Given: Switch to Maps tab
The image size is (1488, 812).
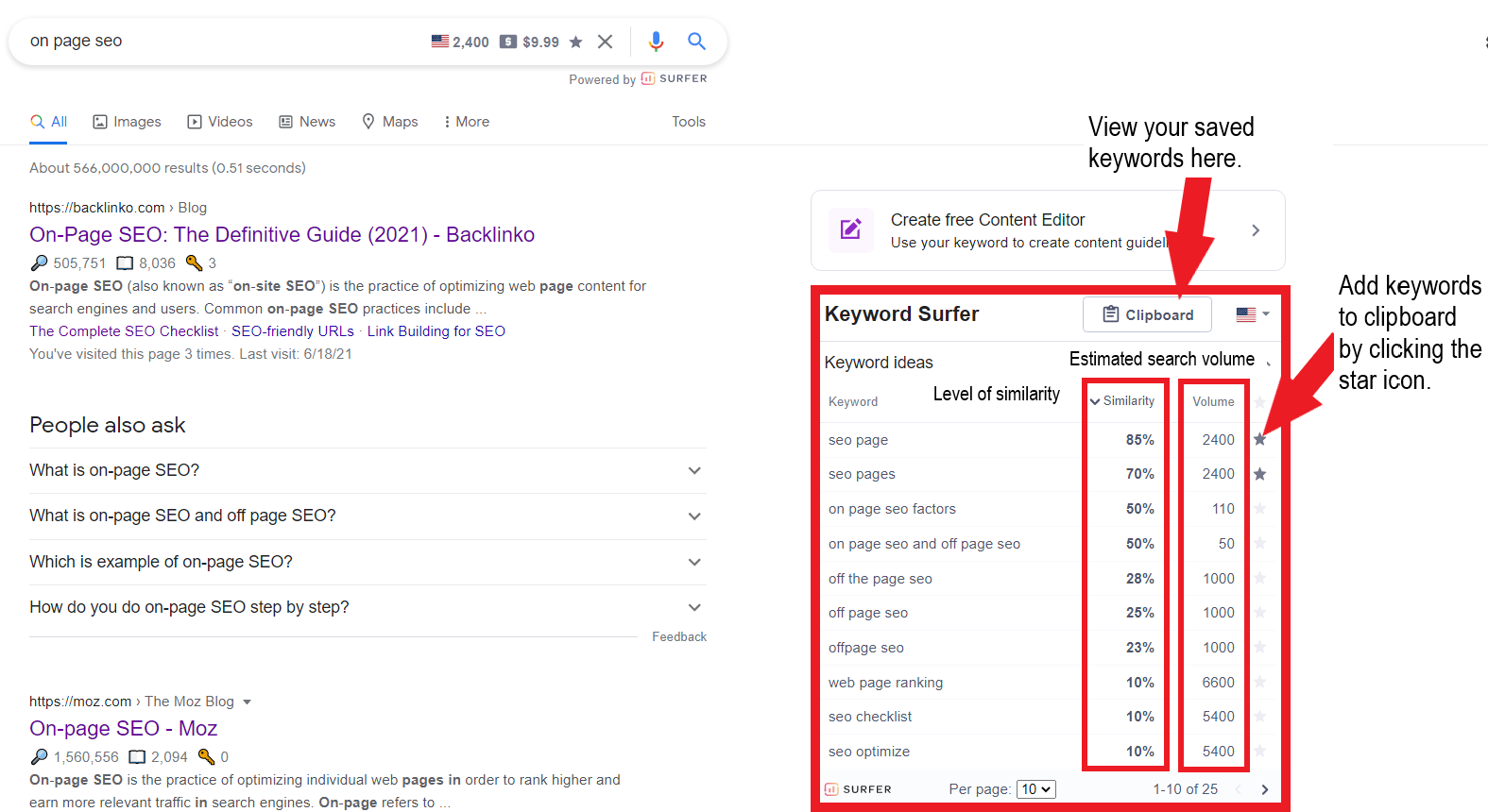Looking at the screenshot, I should (390, 122).
